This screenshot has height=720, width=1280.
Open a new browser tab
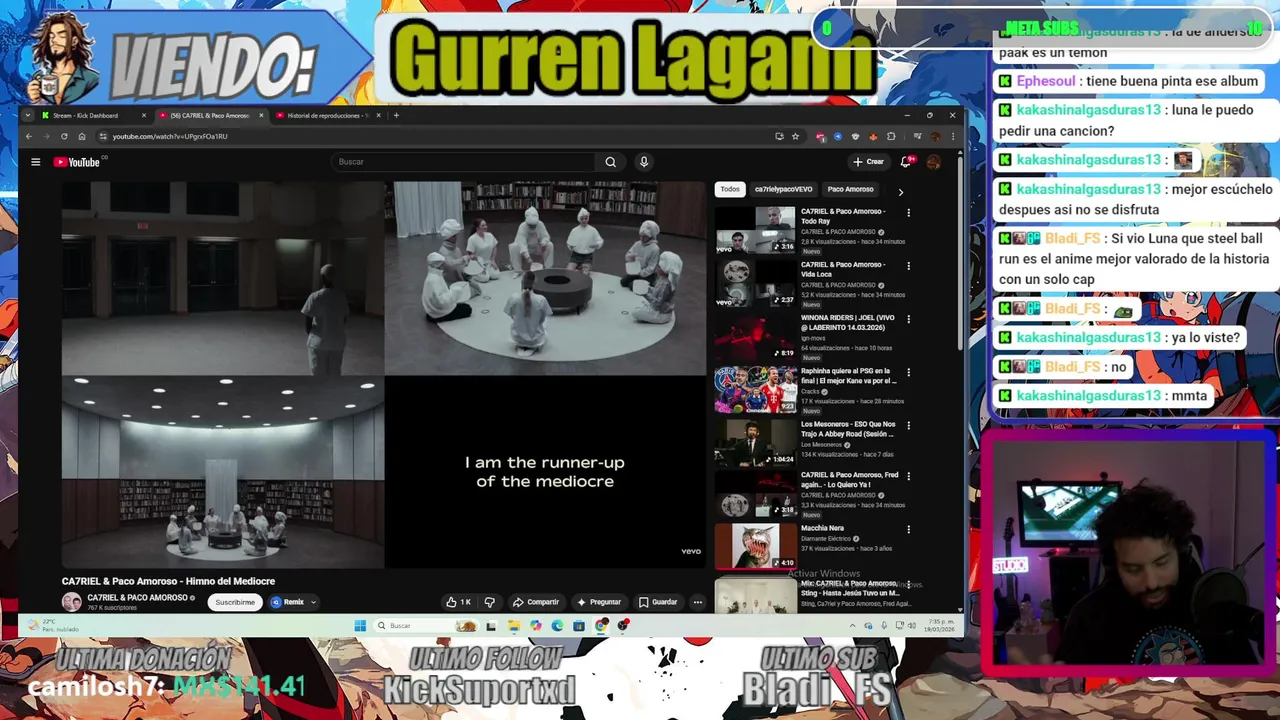[396, 115]
